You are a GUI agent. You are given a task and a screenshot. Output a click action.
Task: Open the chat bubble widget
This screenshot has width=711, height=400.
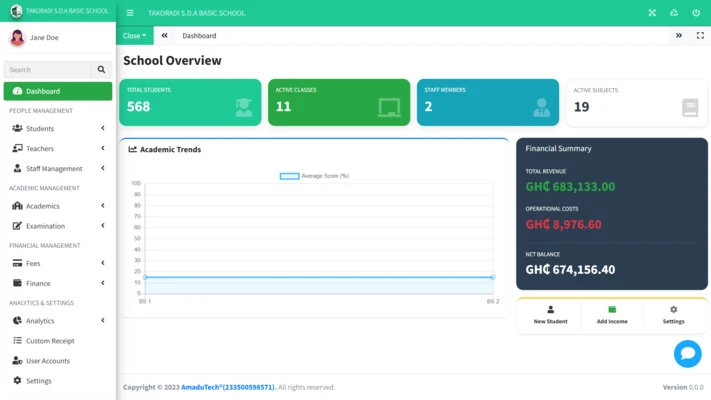[x=687, y=354]
